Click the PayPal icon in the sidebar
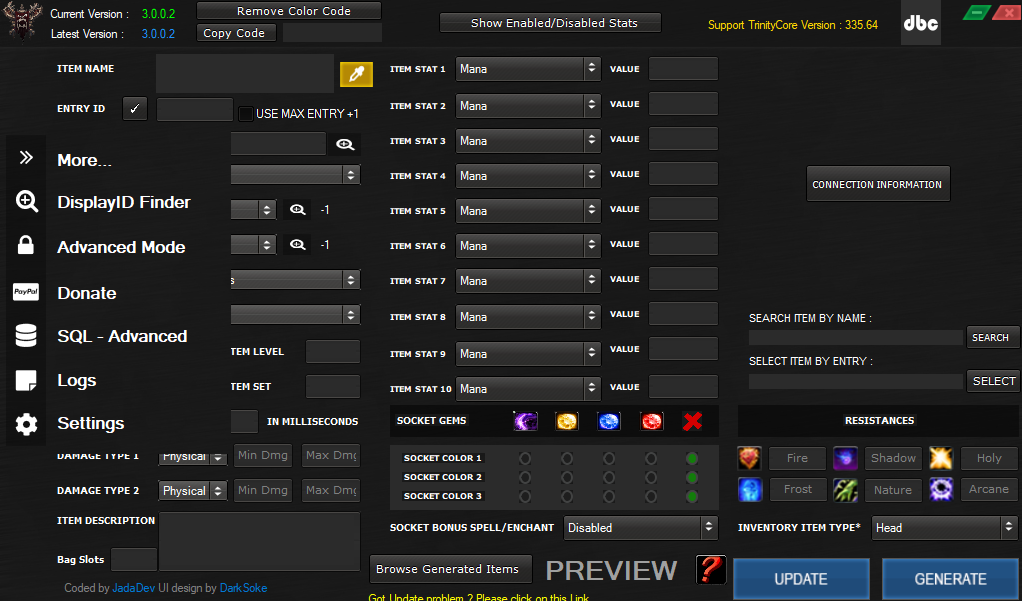 tap(25, 292)
